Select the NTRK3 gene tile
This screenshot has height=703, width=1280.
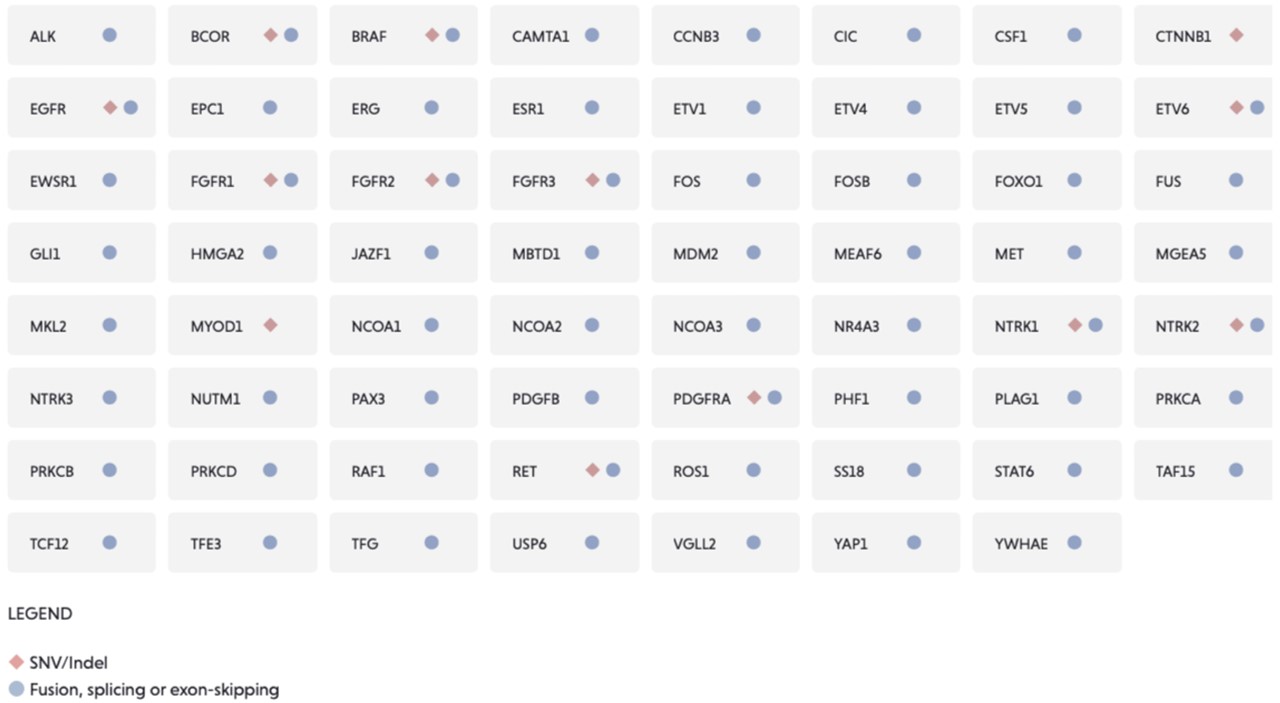(81, 398)
